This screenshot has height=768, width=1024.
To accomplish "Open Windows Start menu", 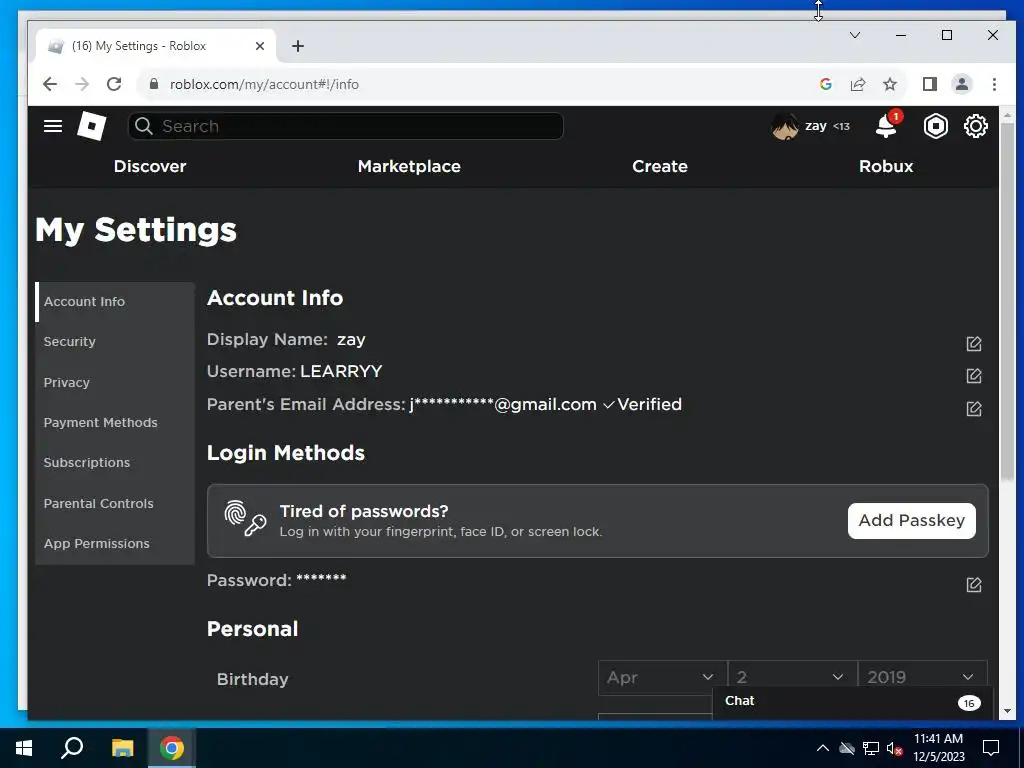I will (x=24, y=748).
